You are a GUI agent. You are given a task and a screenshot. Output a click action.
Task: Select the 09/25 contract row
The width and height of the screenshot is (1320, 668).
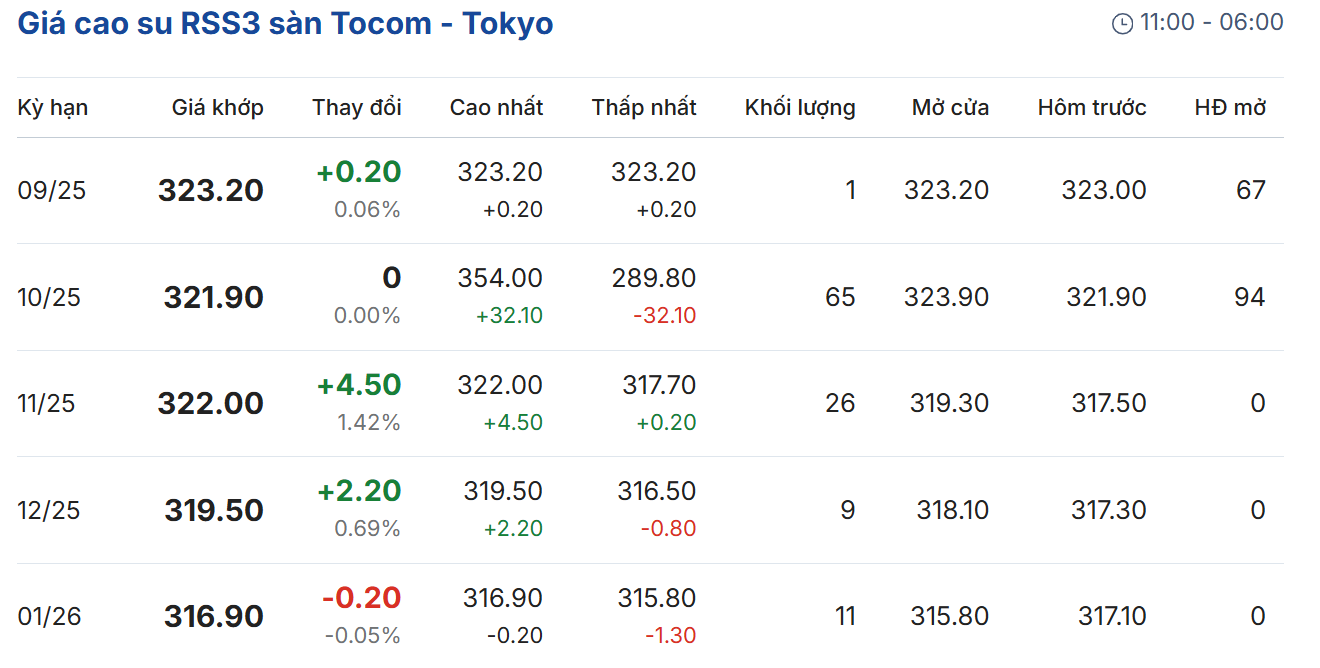pyautogui.click(x=52, y=191)
